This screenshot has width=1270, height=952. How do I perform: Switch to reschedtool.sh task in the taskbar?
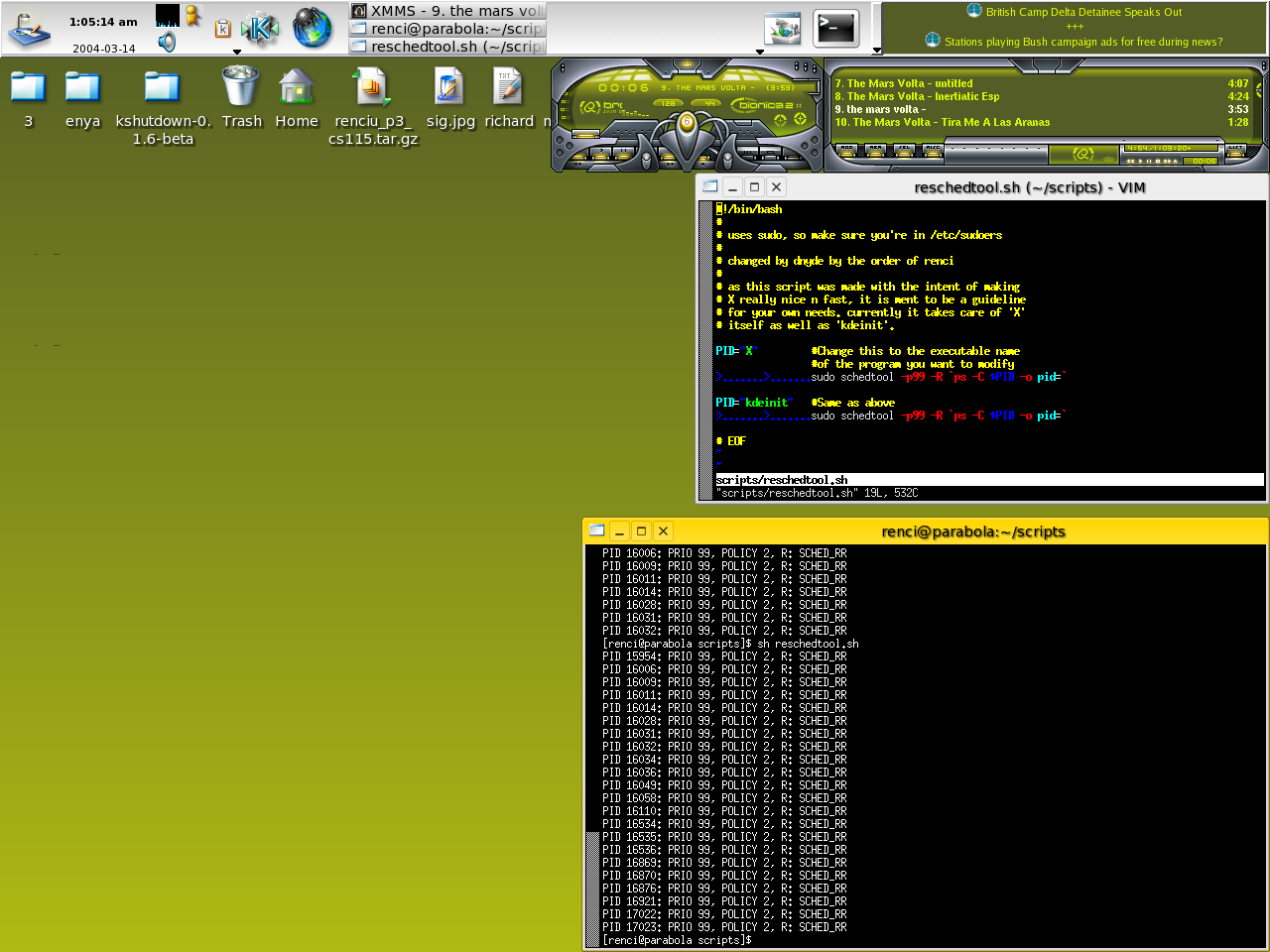click(448, 47)
